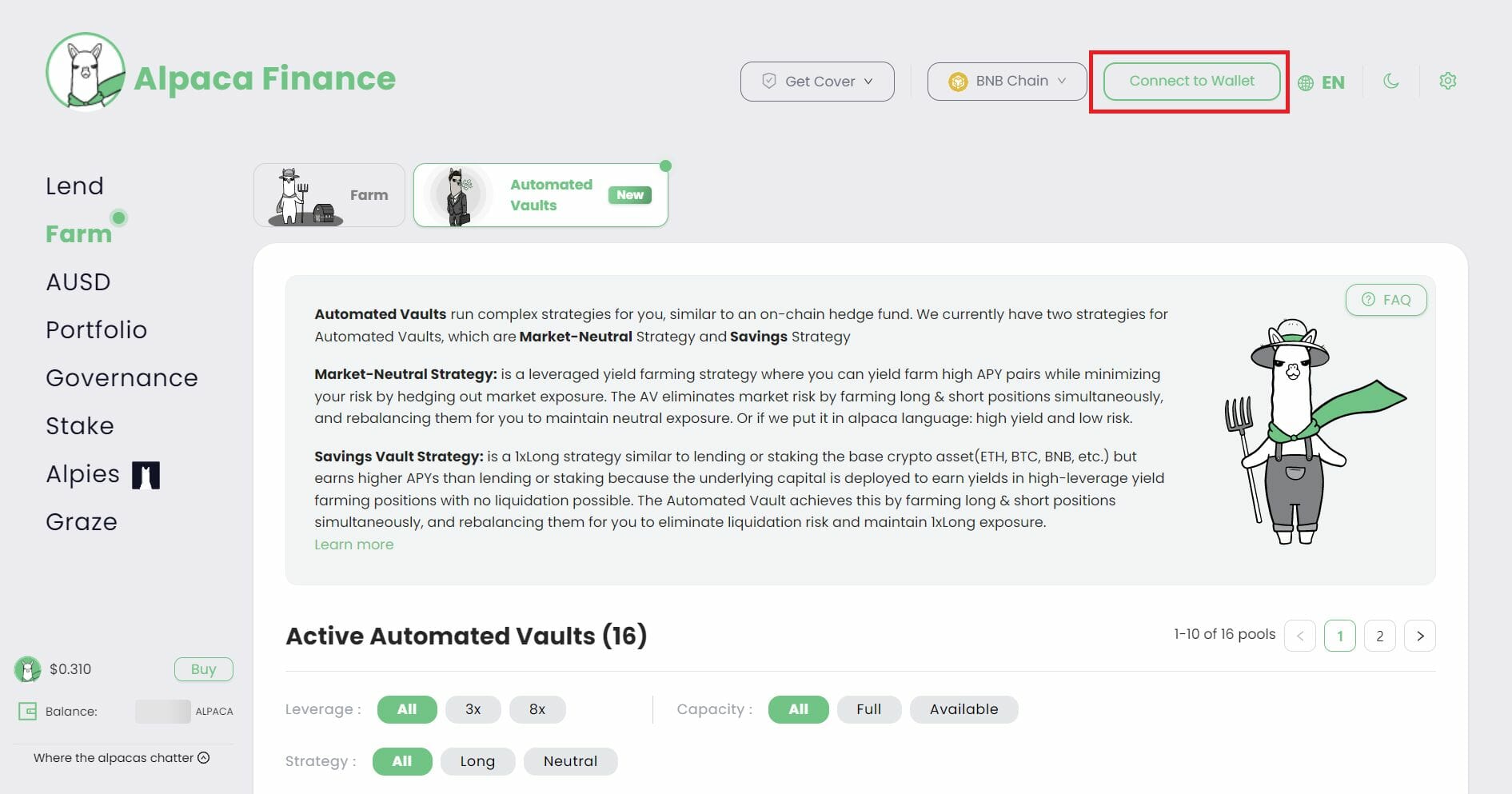This screenshot has height=794, width=1512.
Task: Set Leverage filter to 3x
Action: point(473,709)
